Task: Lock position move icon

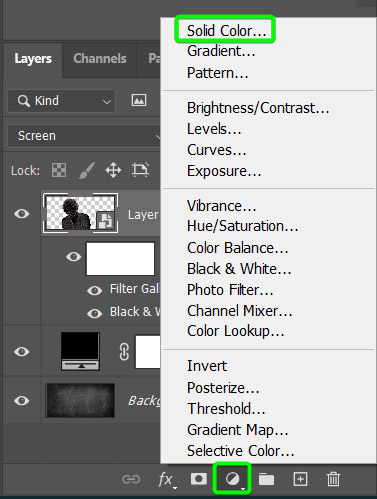Action: coord(113,170)
